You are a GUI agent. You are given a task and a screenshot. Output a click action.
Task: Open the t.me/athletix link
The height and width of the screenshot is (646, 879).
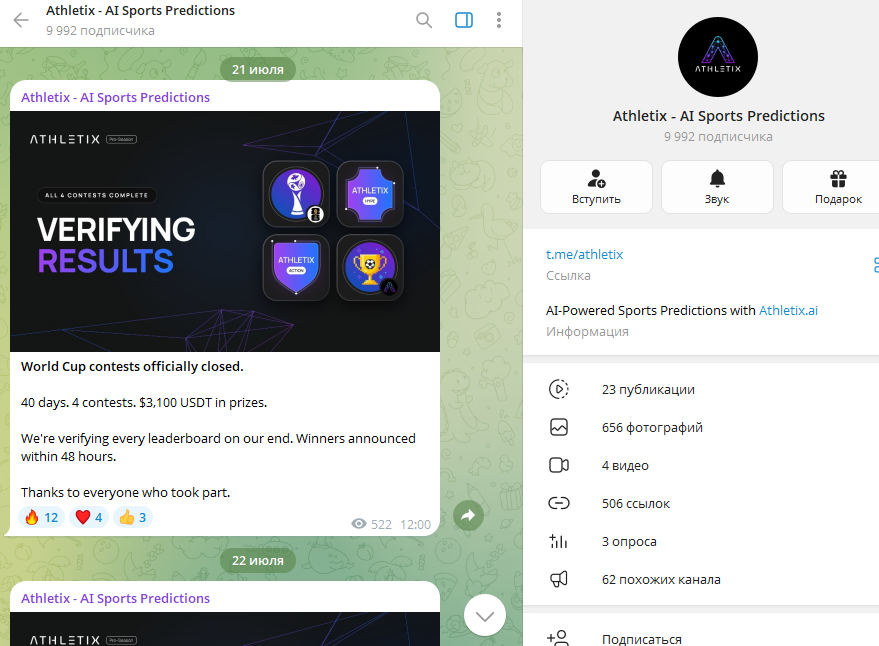tap(584, 255)
